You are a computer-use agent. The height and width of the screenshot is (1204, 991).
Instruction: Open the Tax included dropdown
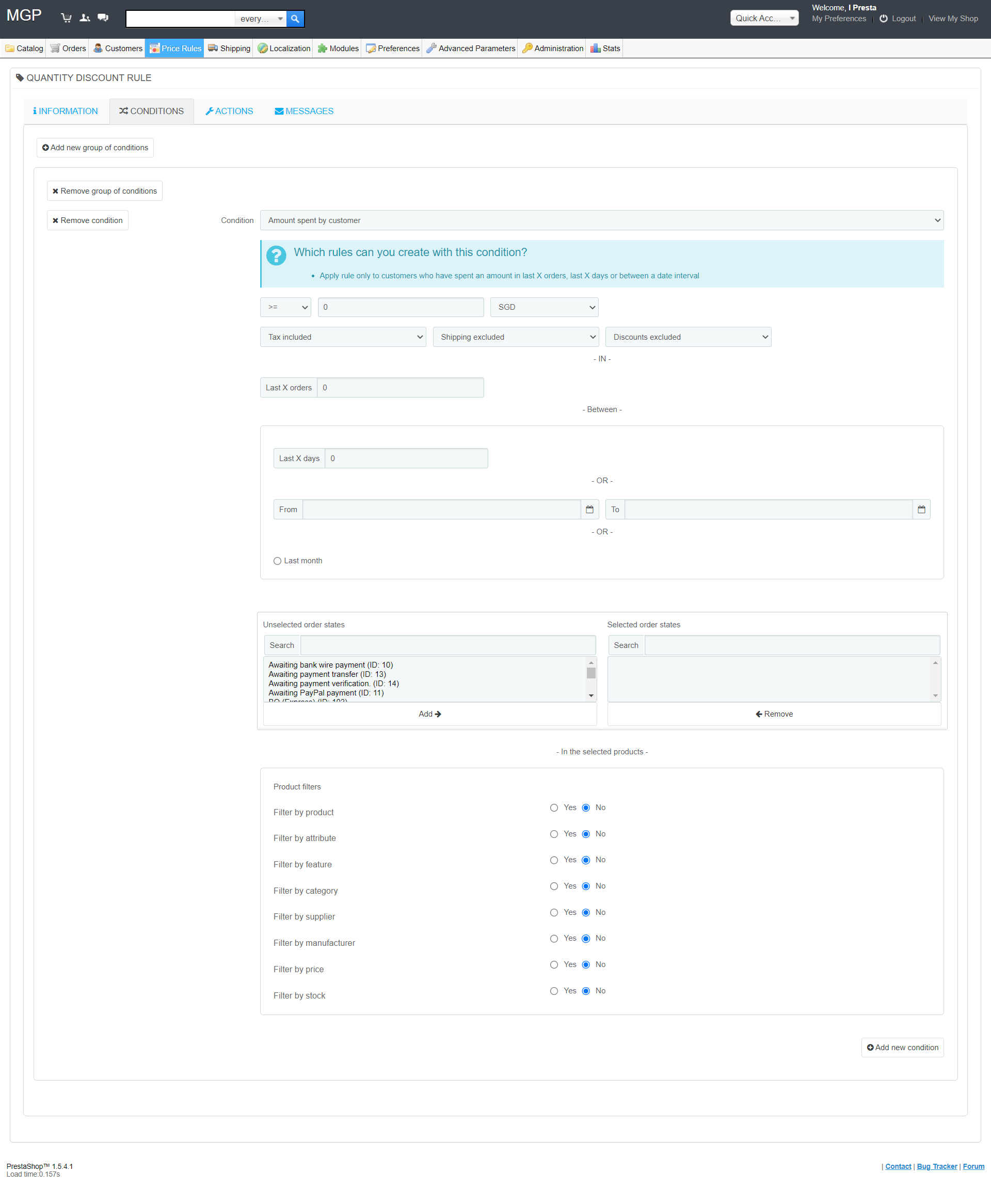pyautogui.click(x=343, y=337)
